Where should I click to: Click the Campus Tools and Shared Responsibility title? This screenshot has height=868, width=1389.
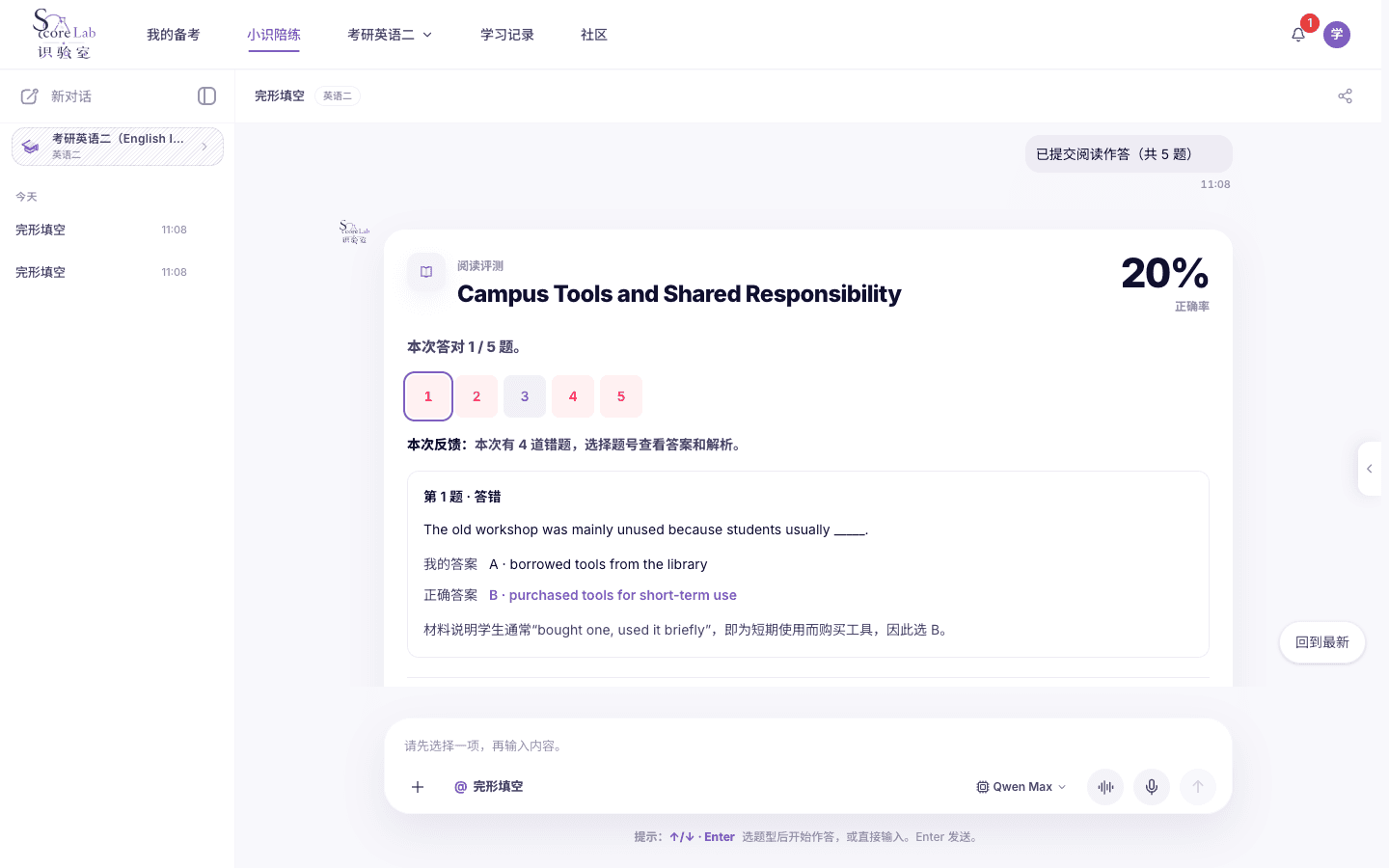pyautogui.click(x=679, y=293)
